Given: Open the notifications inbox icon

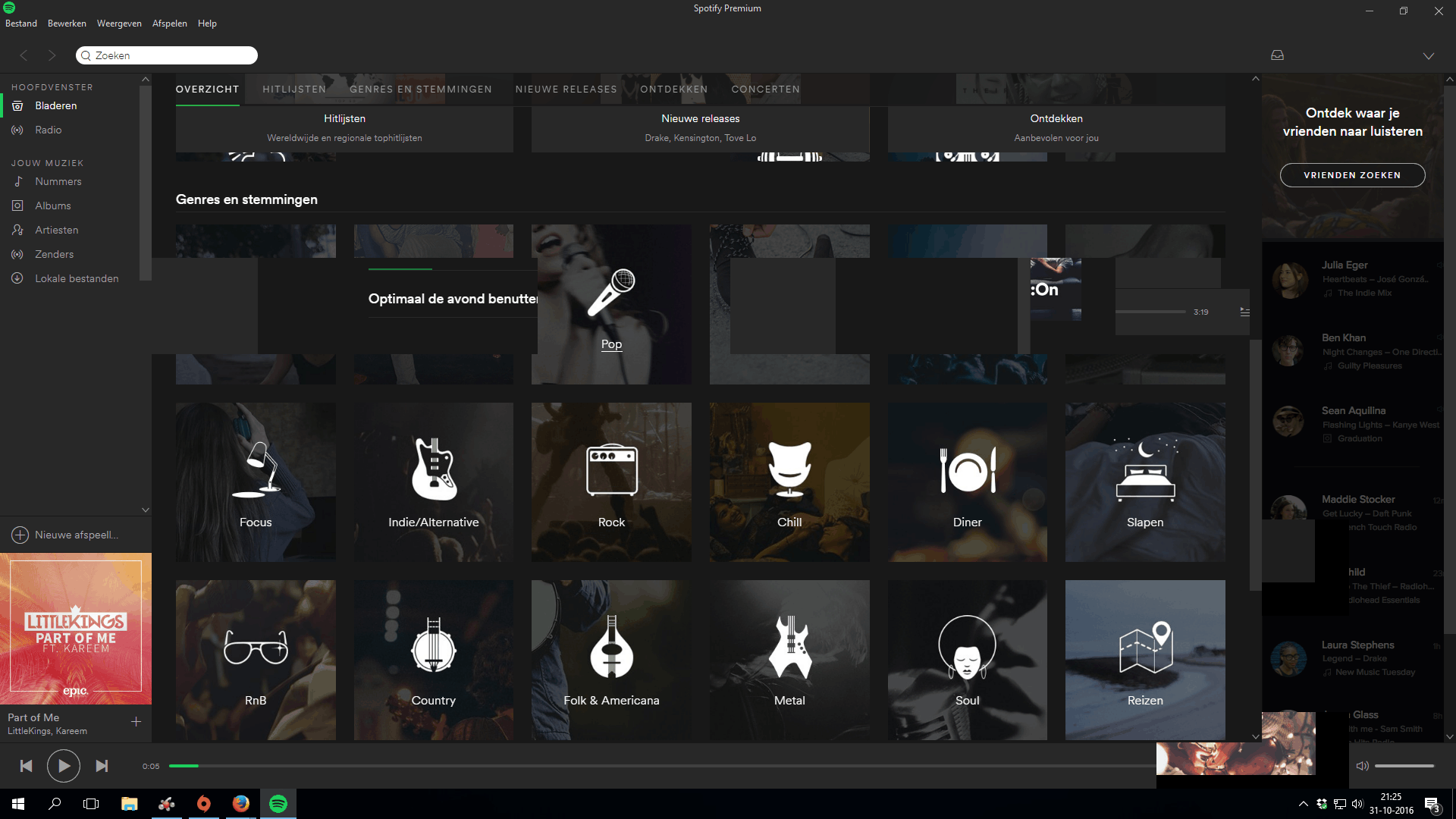Looking at the screenshot, I should click(x=1277, y=55).
